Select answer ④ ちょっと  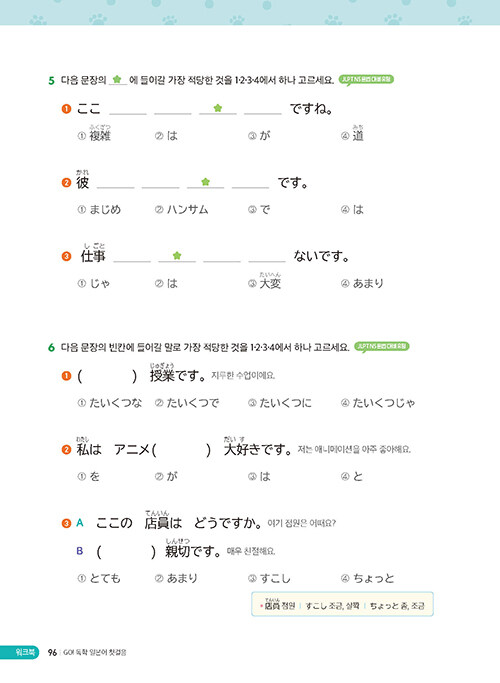click(x=368, y=578)
